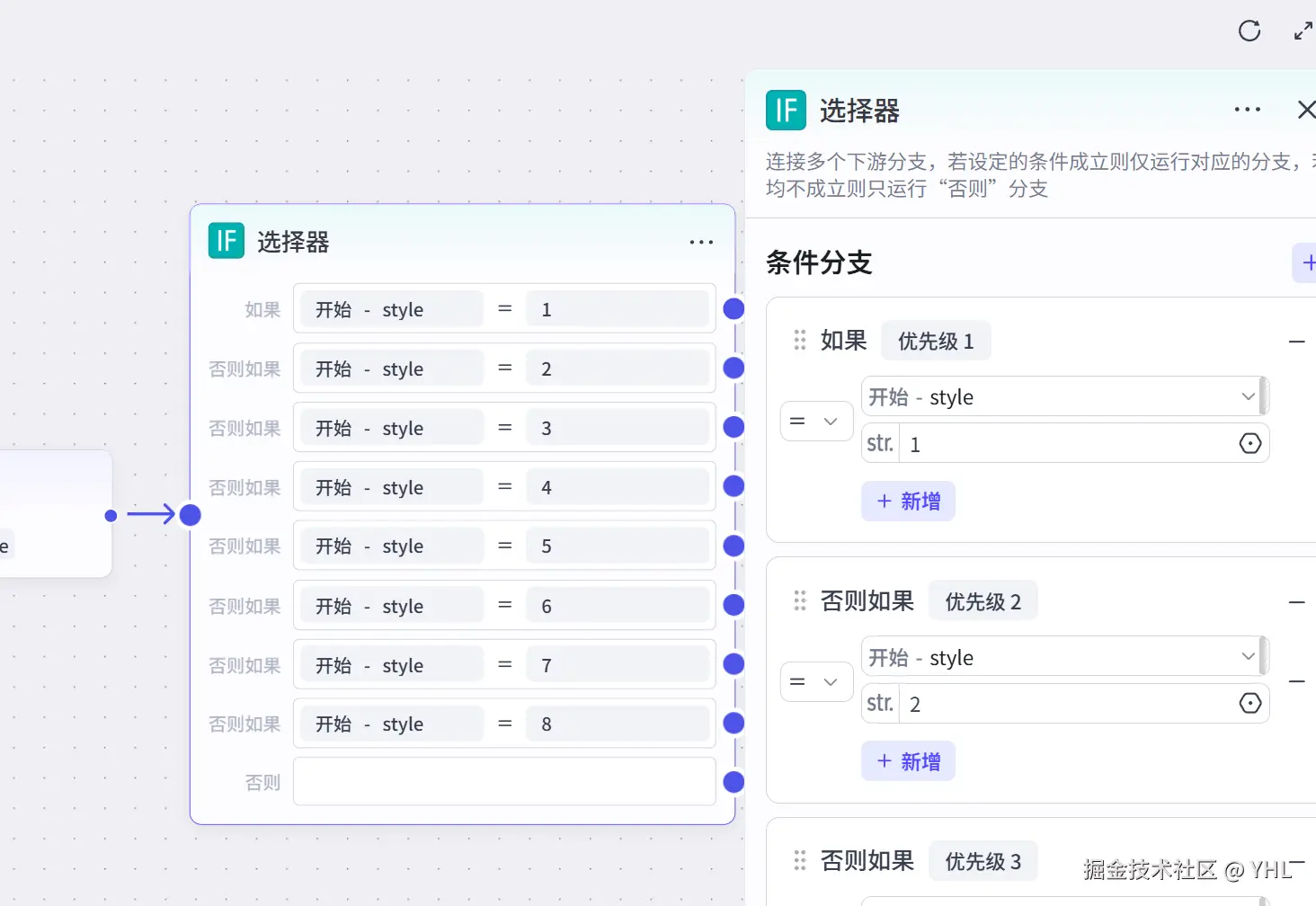Grab the drag handle beside 否则如果 优先级 3
The width and height of the screenshot is (1316, 906).
coord(800,861)
